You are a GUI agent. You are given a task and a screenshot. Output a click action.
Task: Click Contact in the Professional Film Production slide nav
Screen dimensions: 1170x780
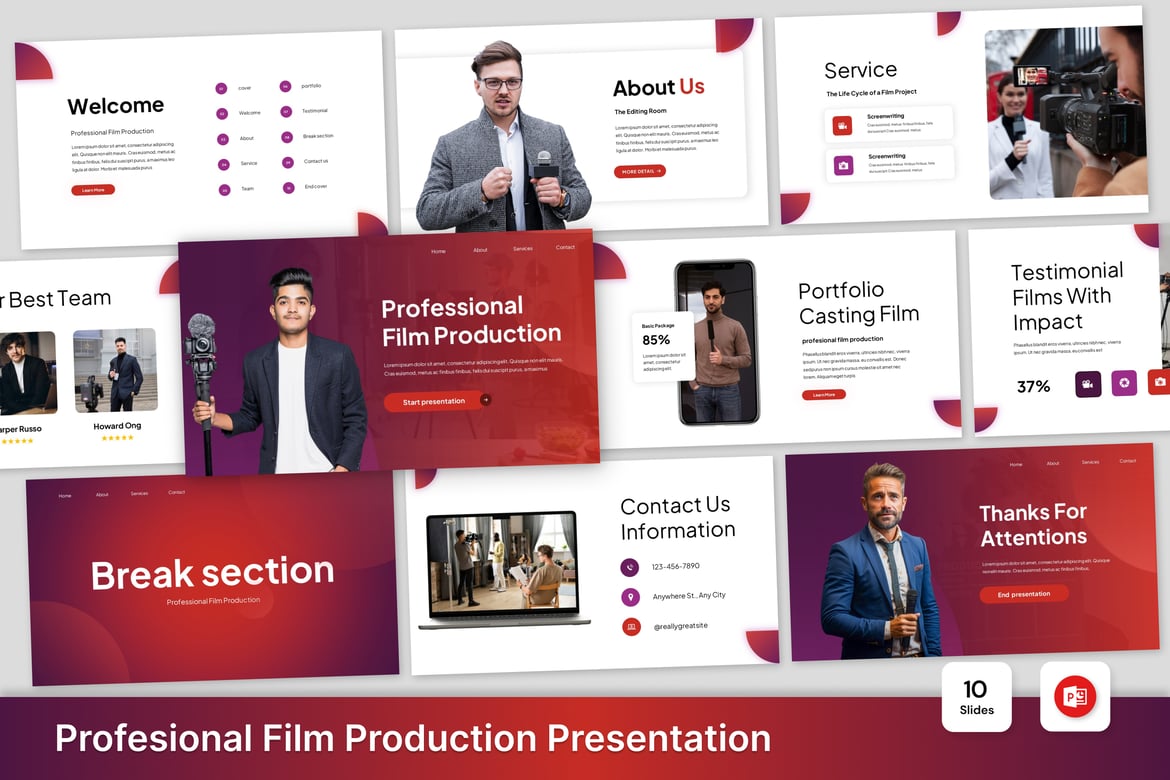click(566, 247)
